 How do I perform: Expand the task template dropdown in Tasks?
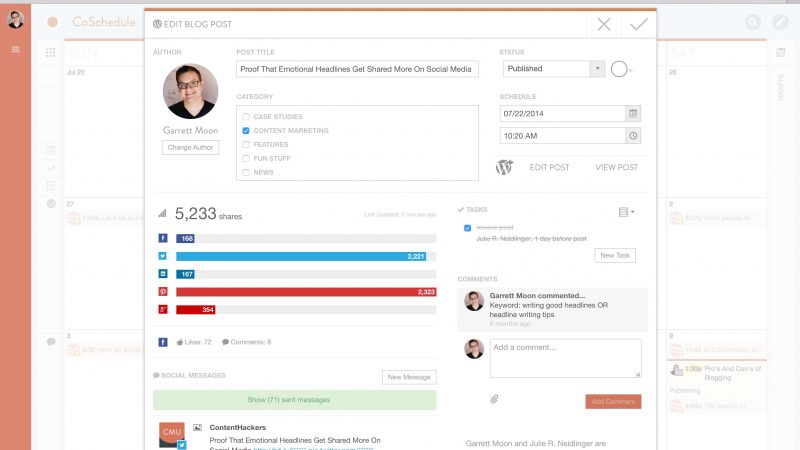[627, 212]
